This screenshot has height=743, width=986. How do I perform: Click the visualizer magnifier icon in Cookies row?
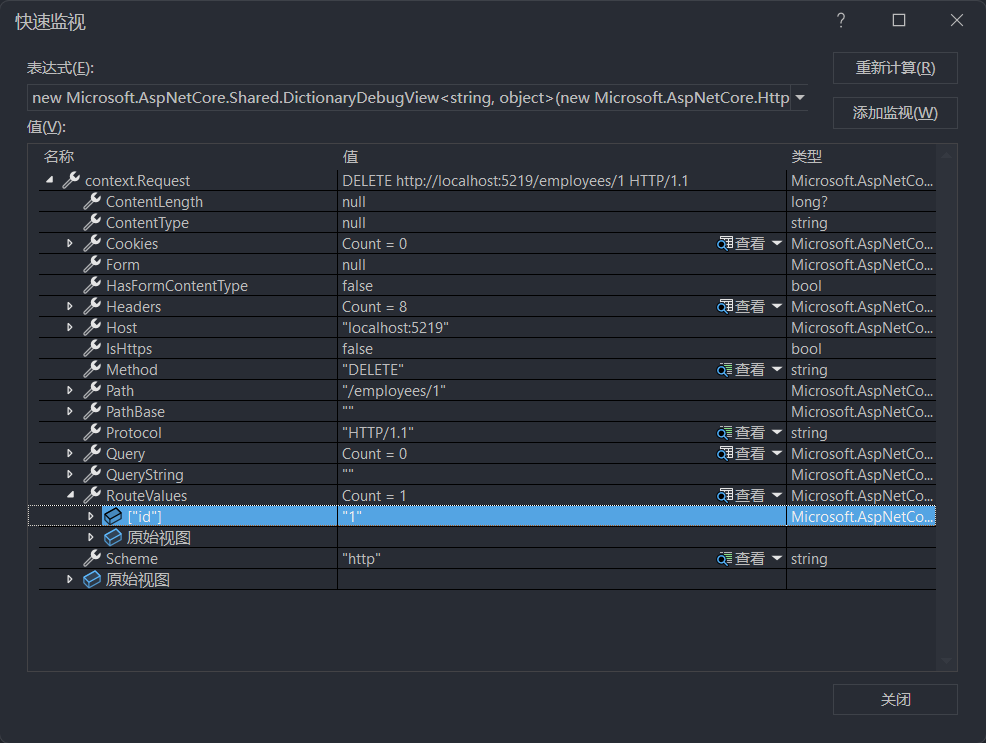coord(725,244)
